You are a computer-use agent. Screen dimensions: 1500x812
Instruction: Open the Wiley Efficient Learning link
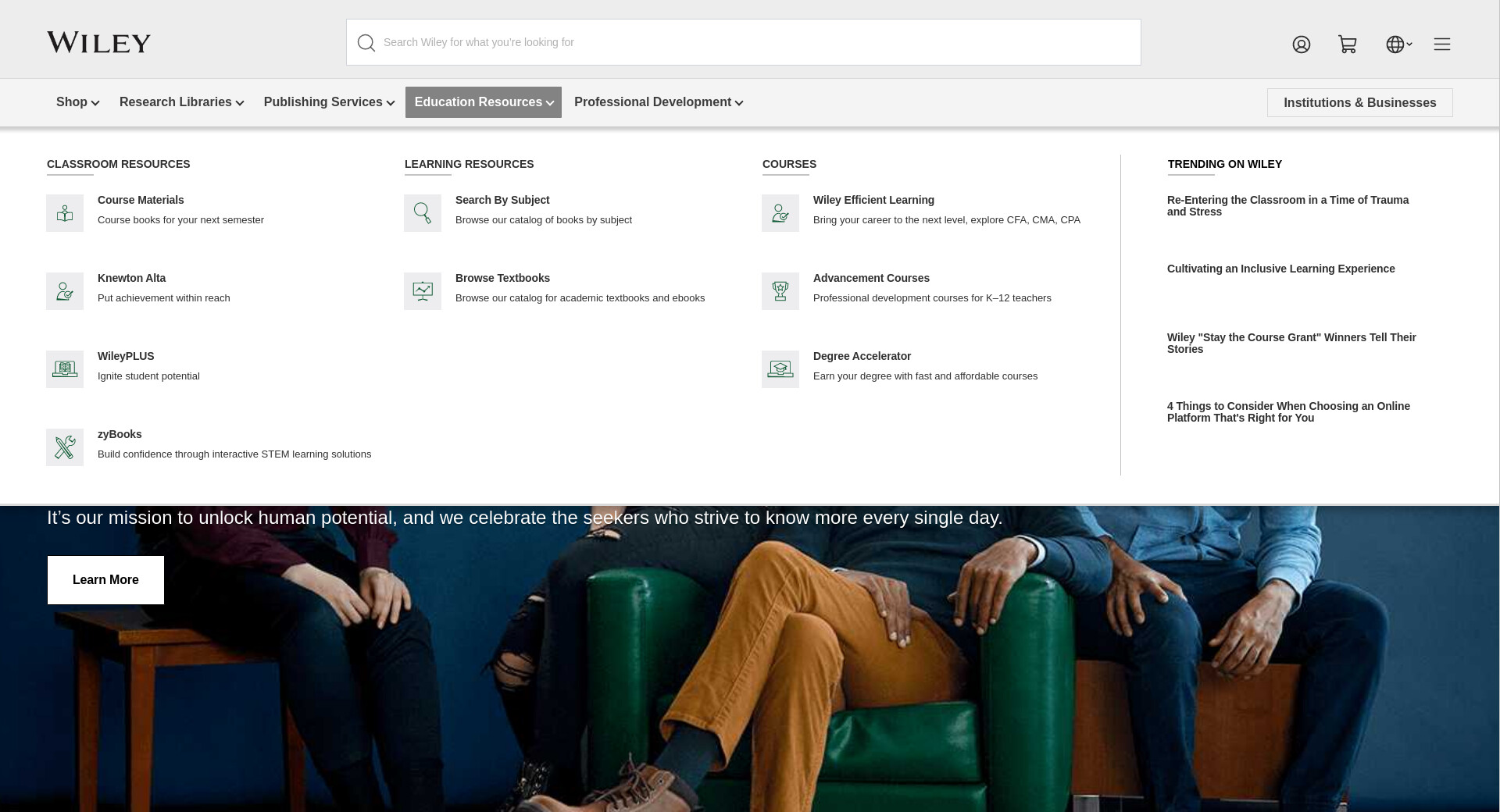873,200
